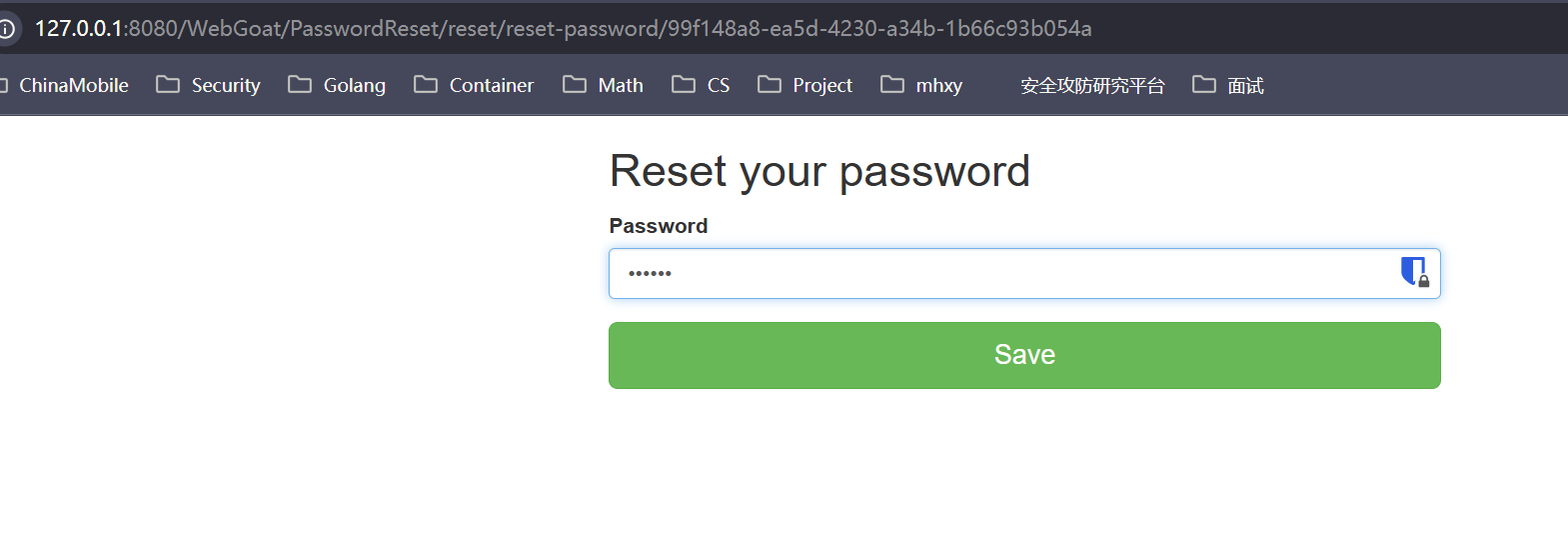Click the 面试 bookmark folder icon

coord(1204,85)
